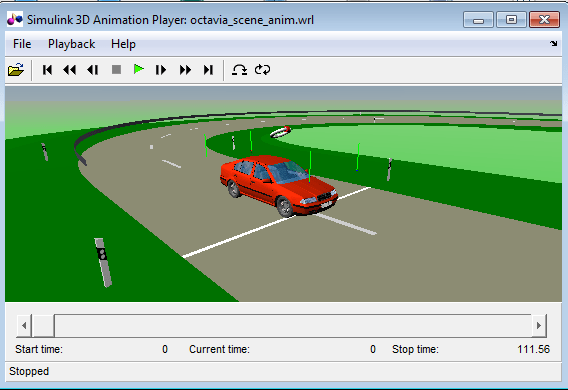Toggle loop playback icon
Image resolution: width=568 pixels, height=390 pixels.
[262, 70]
